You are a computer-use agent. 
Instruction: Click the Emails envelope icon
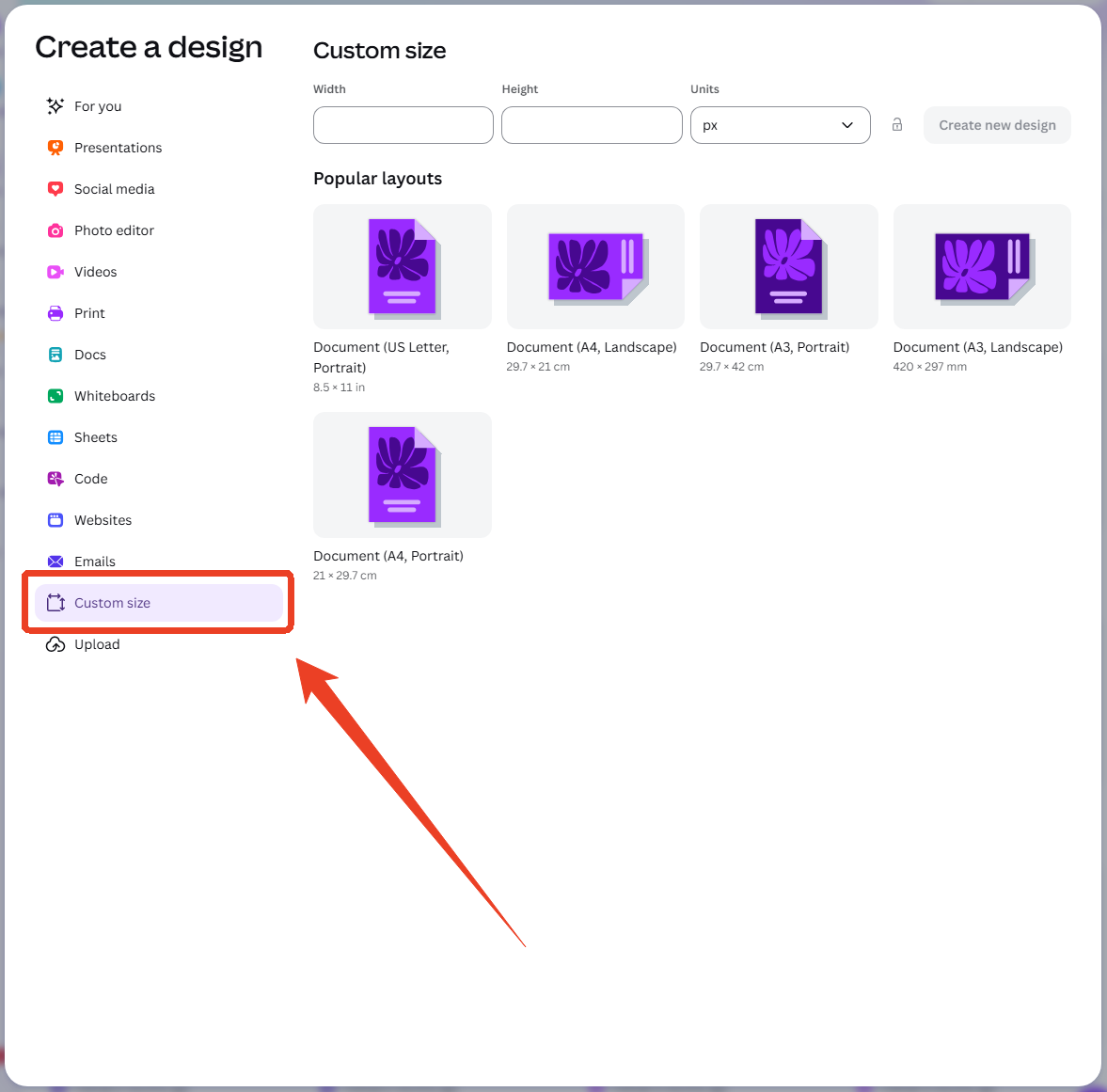(x=55, y=562)
